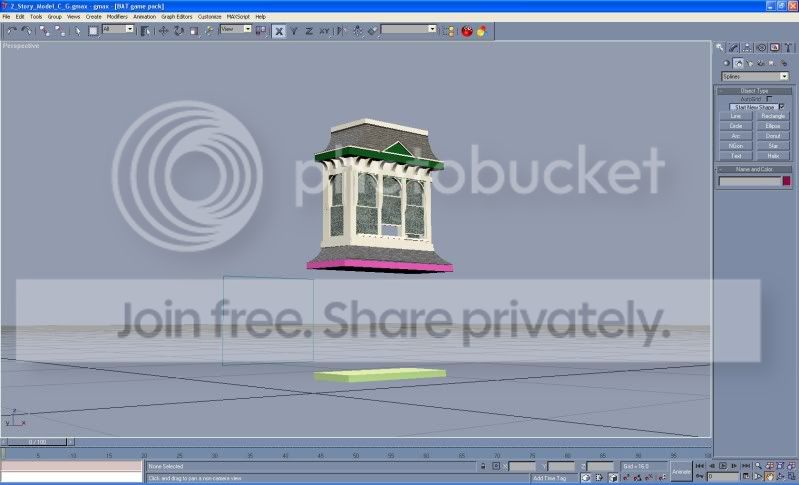The width and height of the screenshot is (799, 485).
Task: Click the Rectangle shape button
Action: coord(773,116)
